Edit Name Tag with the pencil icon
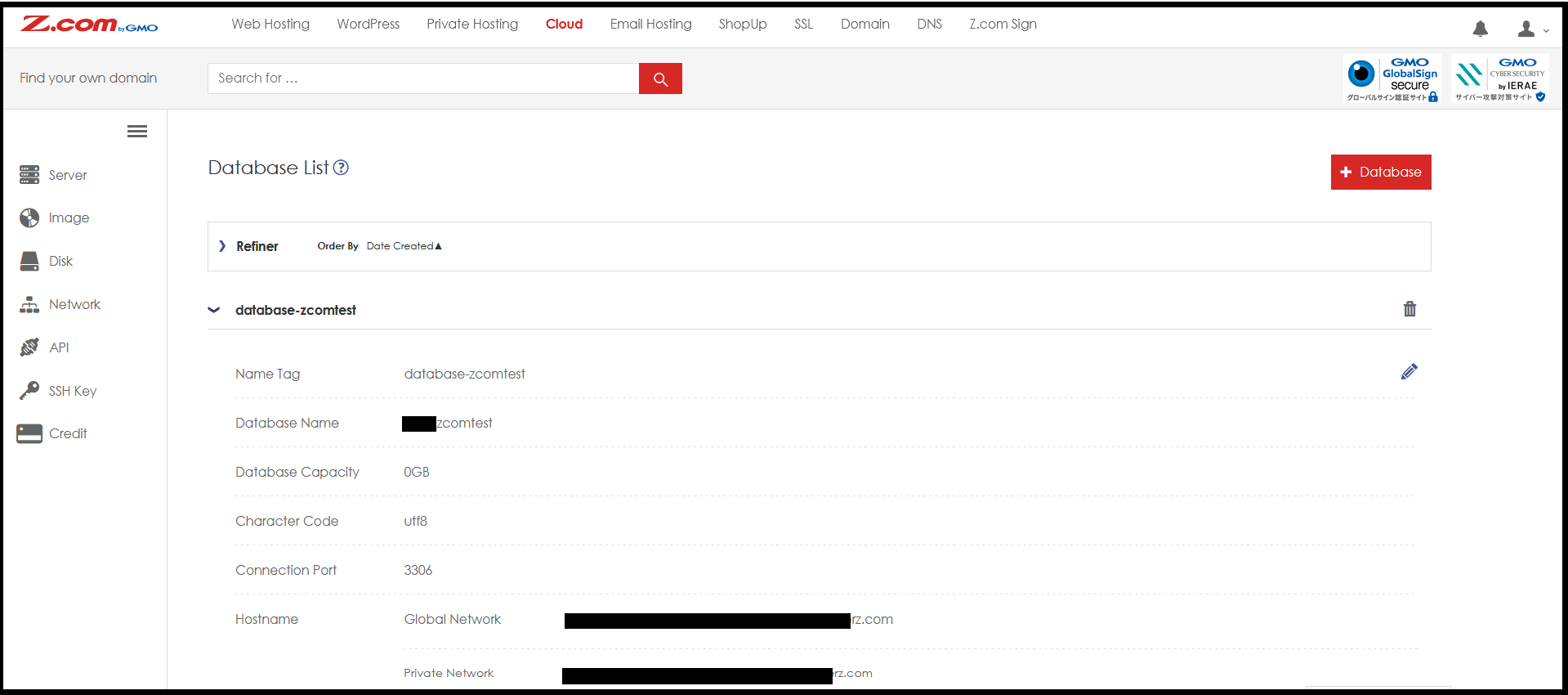Screen dimensions: 1568x695 click(1409, 372)
